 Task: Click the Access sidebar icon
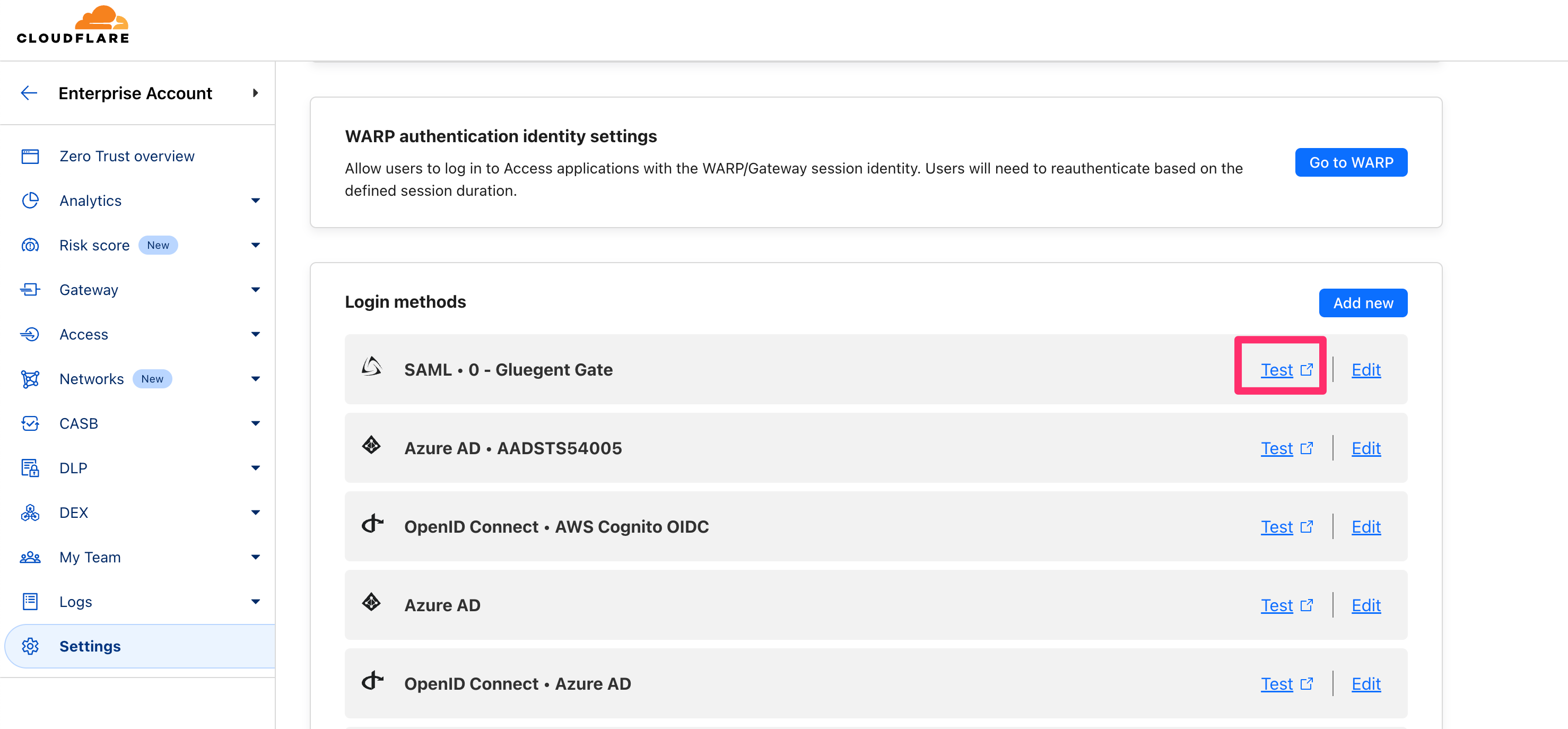30,334
